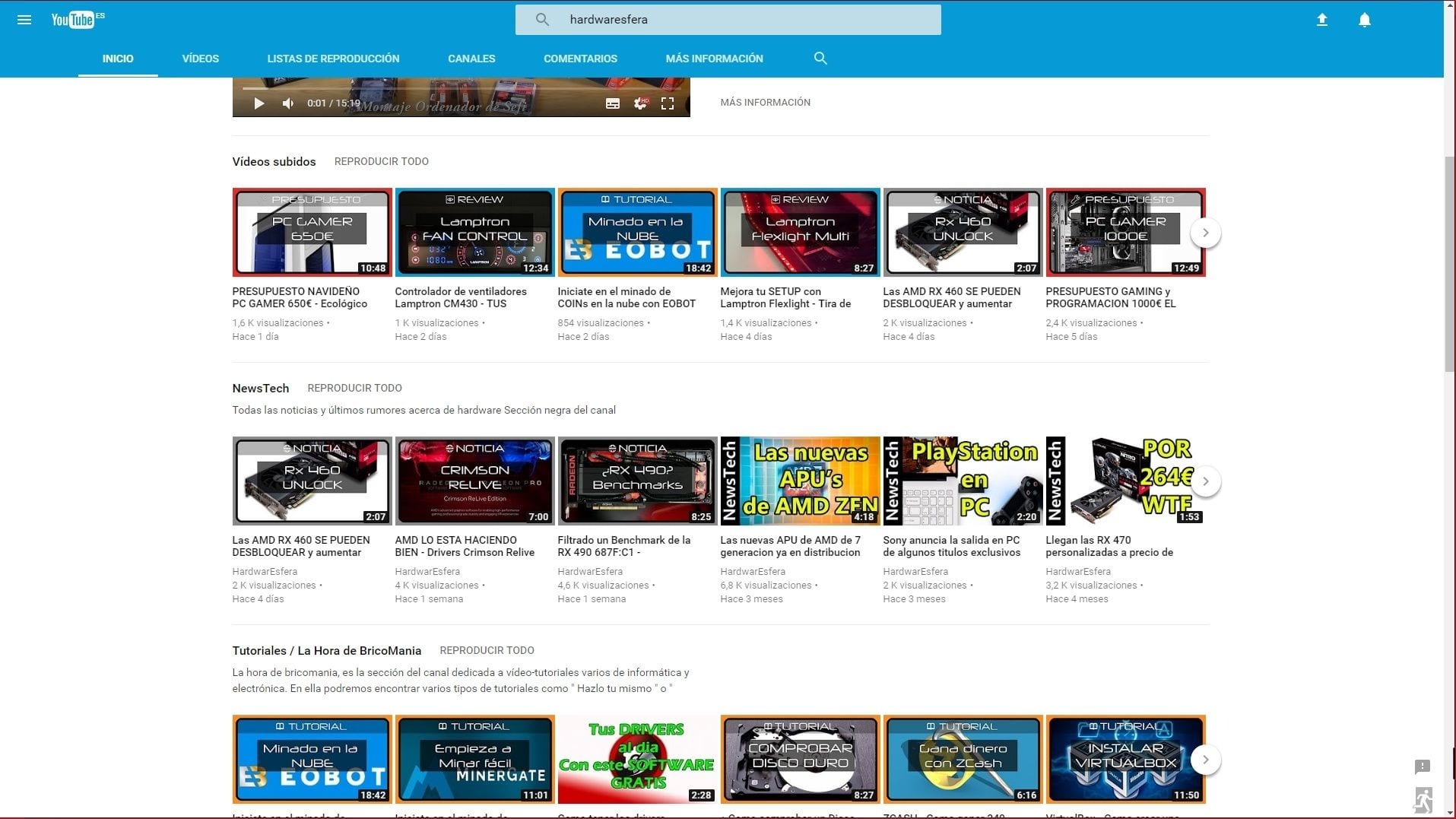Open the player settings gear

(x=641, y=103)
